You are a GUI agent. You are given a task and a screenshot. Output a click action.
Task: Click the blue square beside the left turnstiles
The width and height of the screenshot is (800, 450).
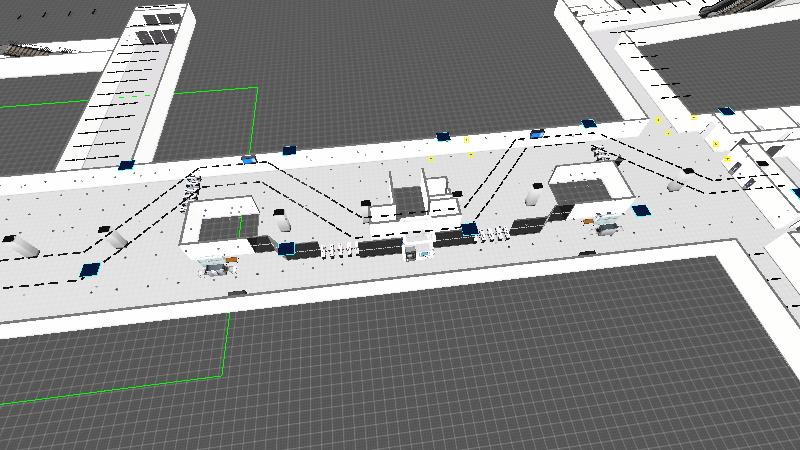click(287, 248)
